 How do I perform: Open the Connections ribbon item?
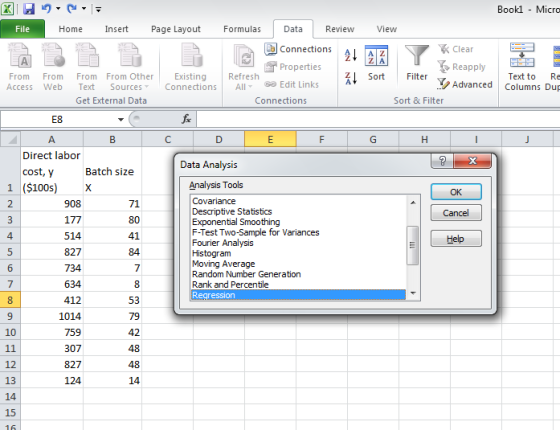298,49
